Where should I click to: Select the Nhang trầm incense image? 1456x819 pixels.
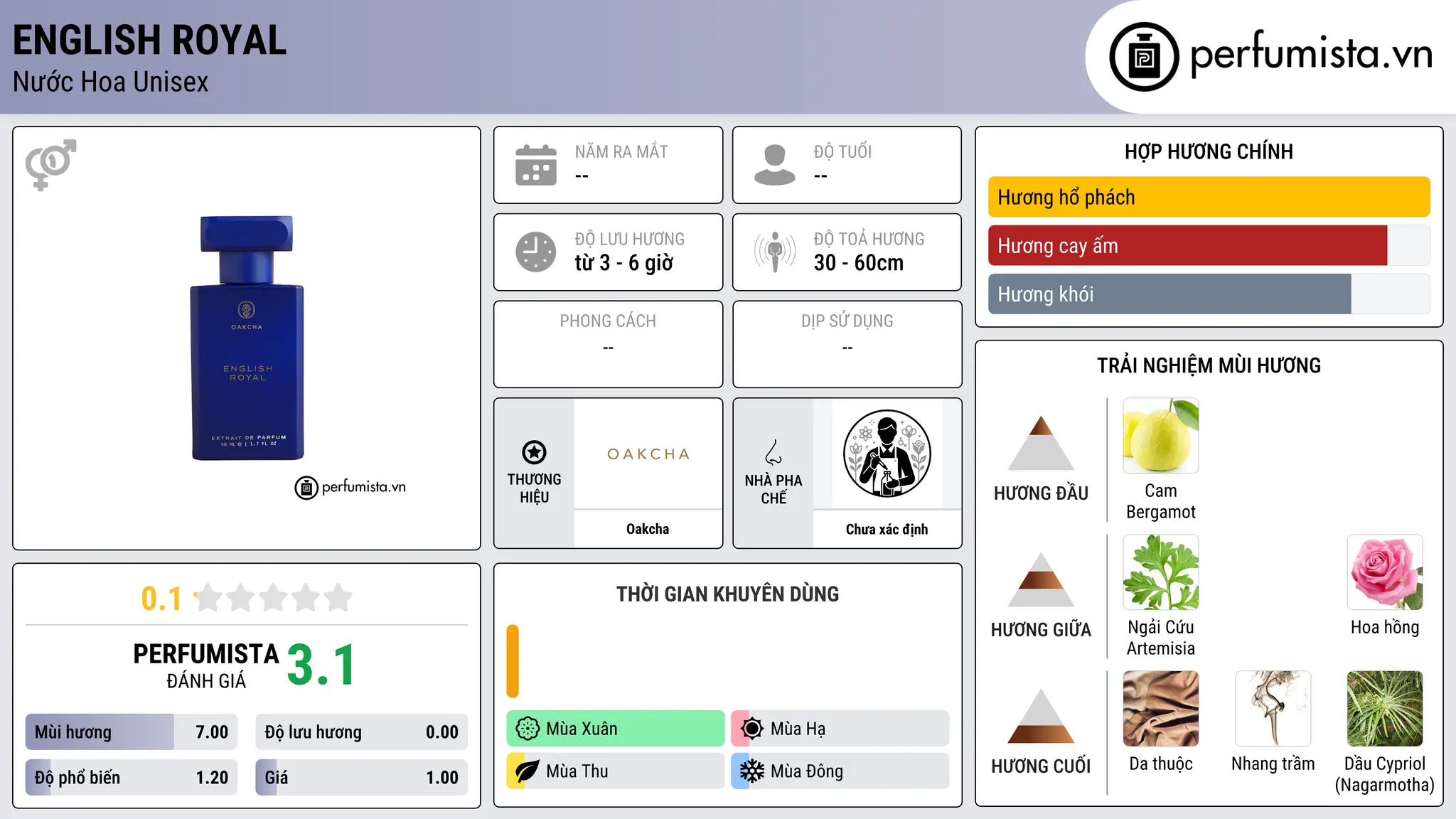1273,709
